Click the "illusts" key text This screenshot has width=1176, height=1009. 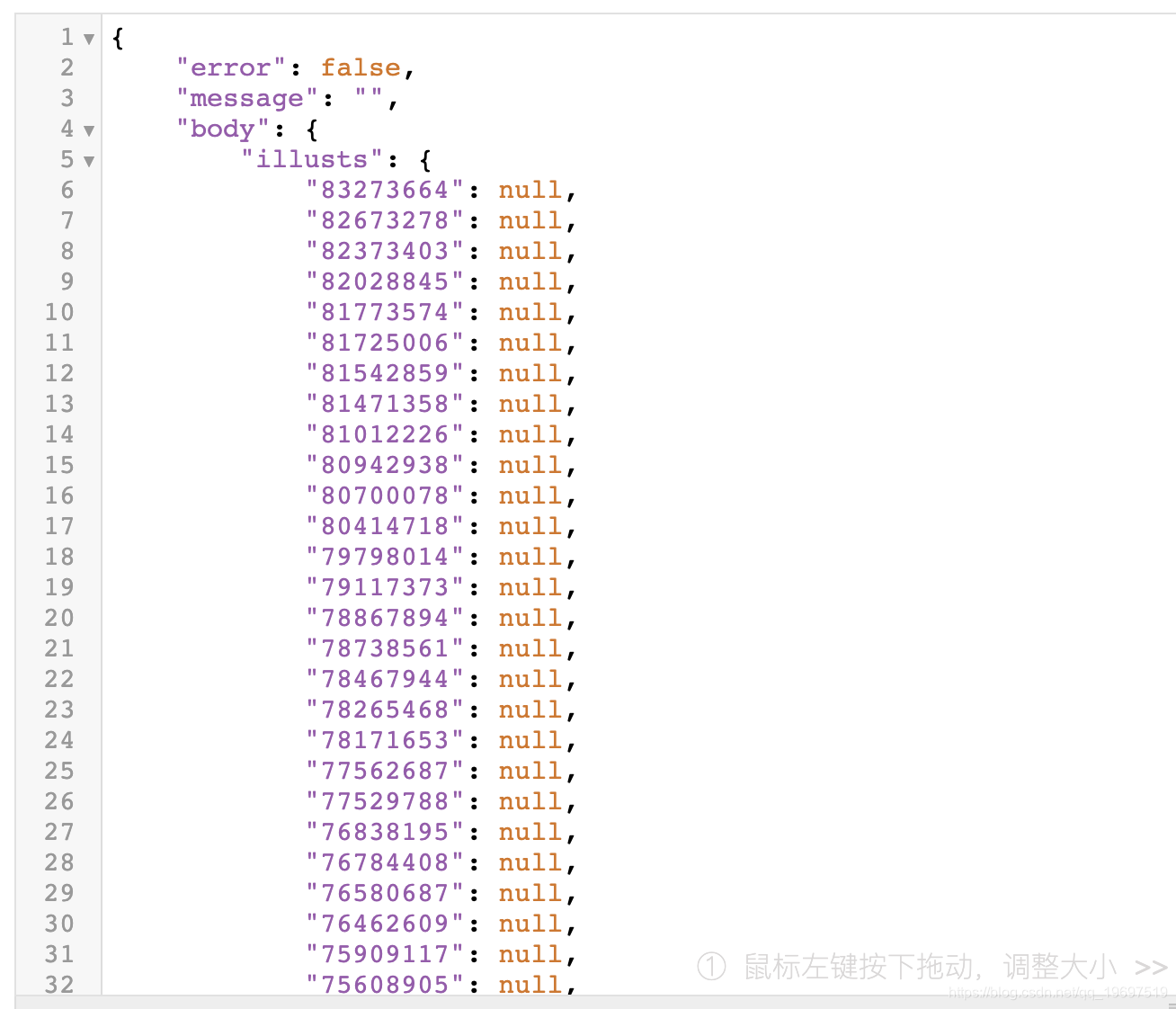click(x=312, y=159)
